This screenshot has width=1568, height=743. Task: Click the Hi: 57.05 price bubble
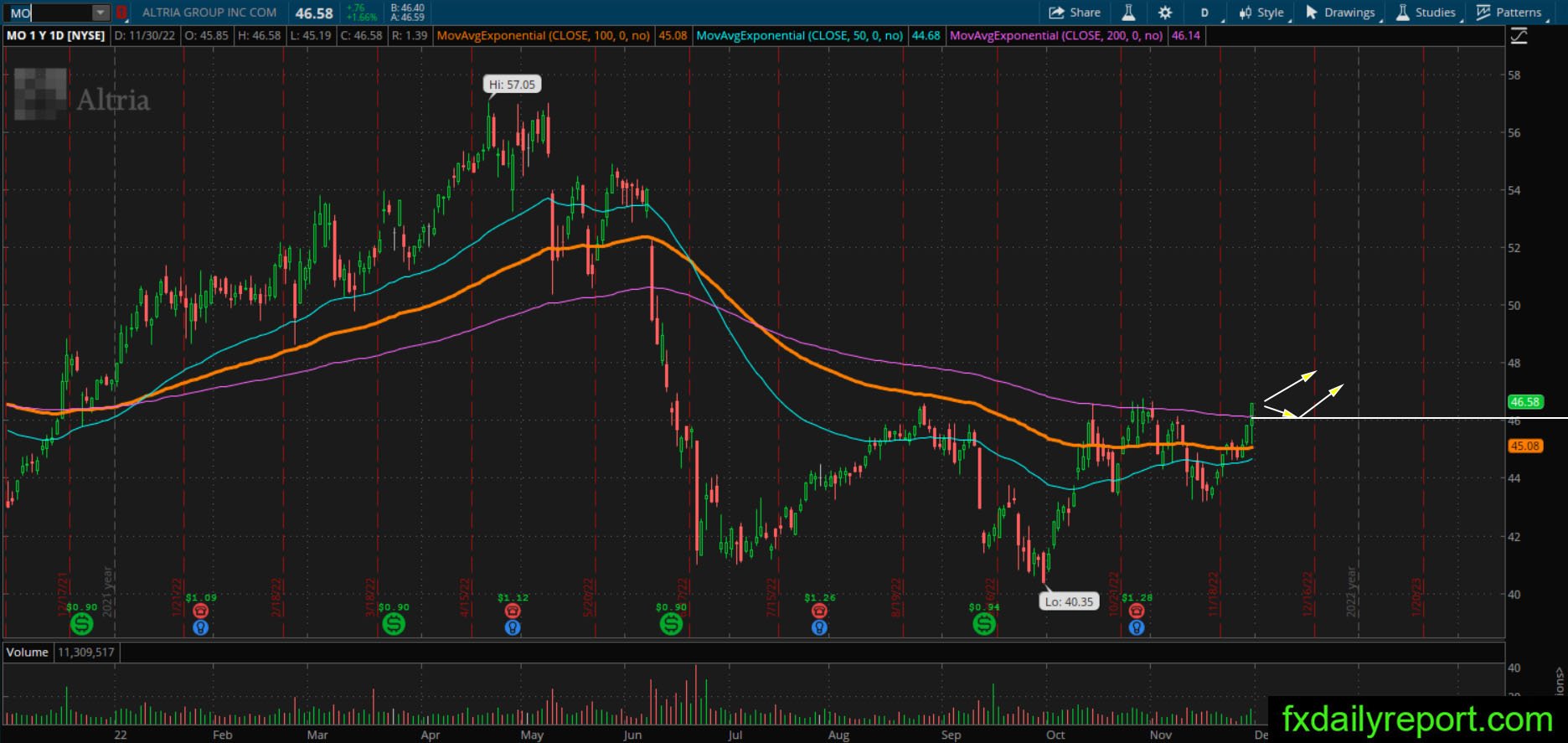(x=513, y=85)
